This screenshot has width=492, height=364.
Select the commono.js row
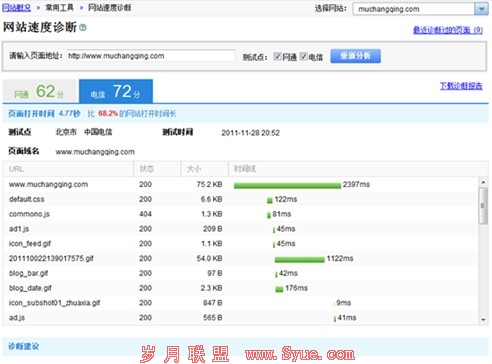tap(240, 214)
